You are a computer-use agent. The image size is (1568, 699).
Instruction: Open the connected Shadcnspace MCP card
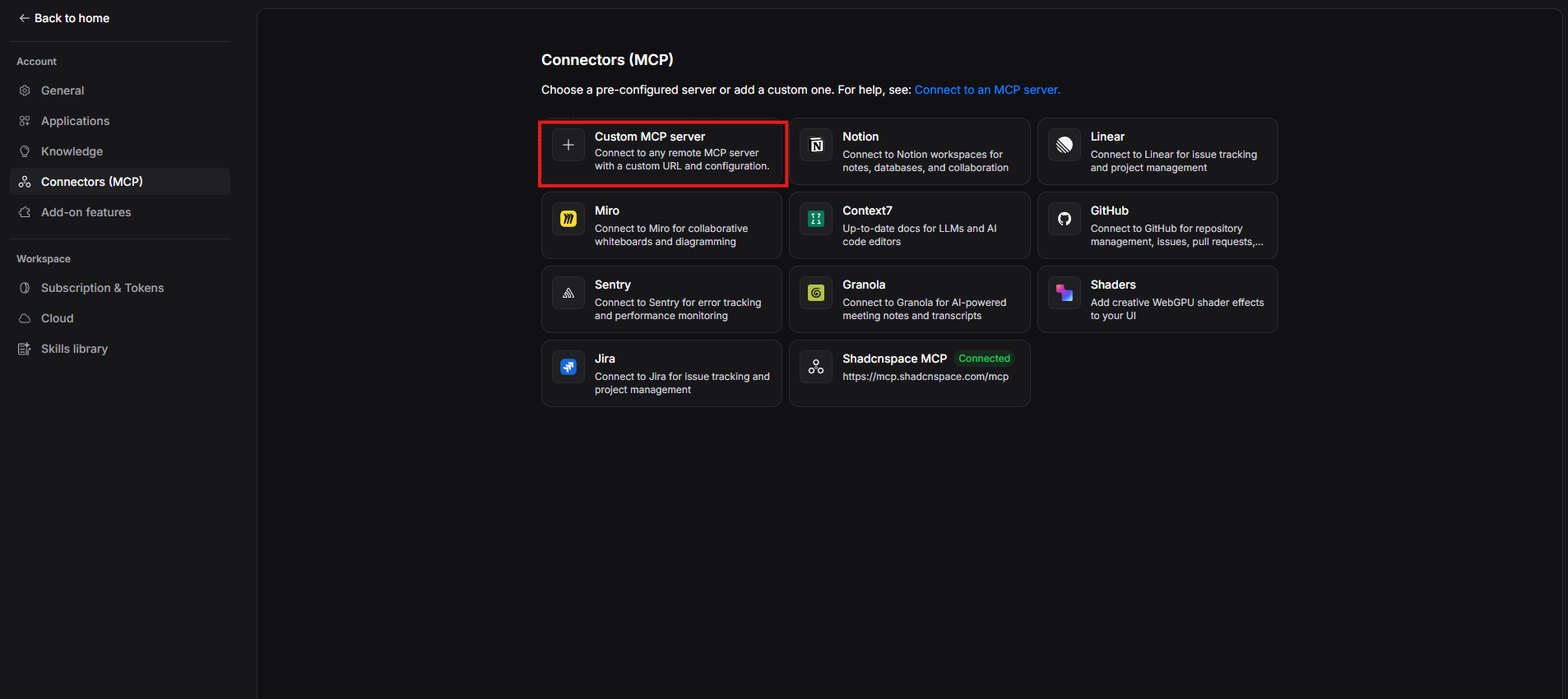click(910, 373)
